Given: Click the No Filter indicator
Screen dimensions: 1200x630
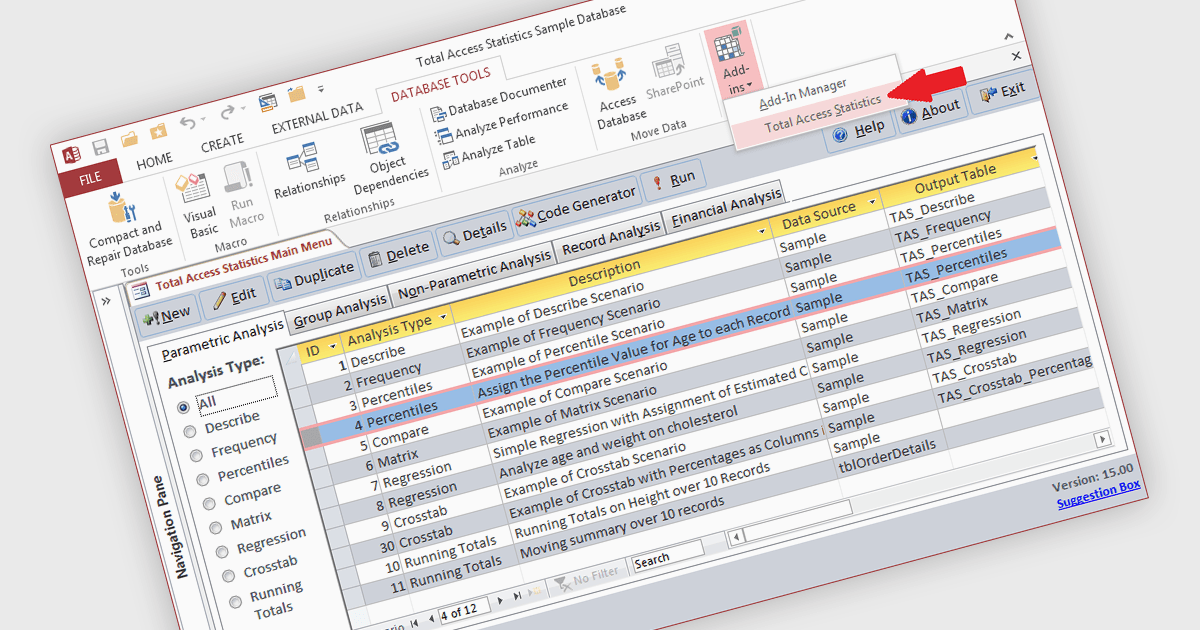Looking at the screenshot, I should [x=585, y=578].
